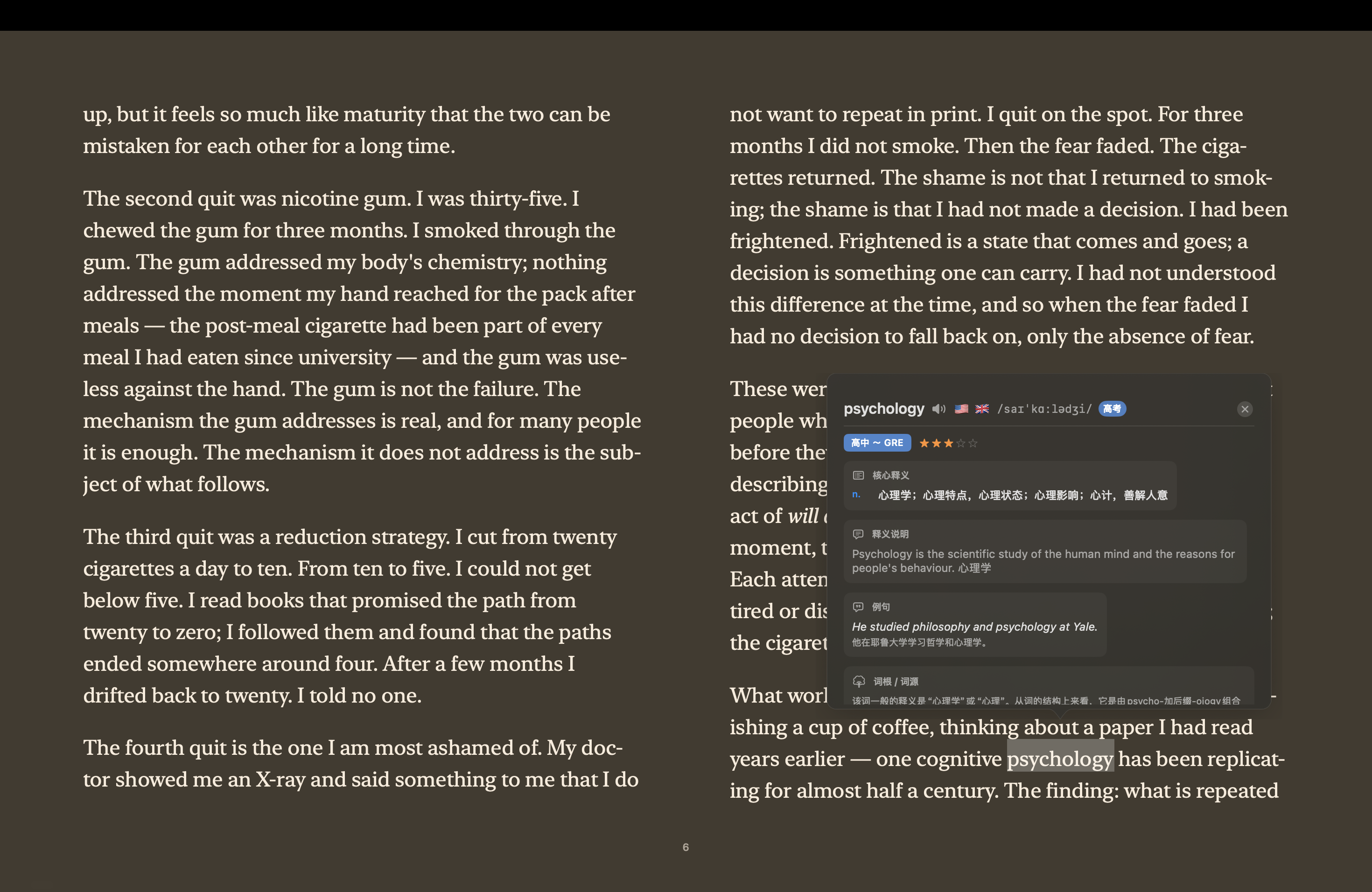This screenshot has width=1372, height=892.
Task: Click the 核心释义 list icon
Action: tap(858, 475)
